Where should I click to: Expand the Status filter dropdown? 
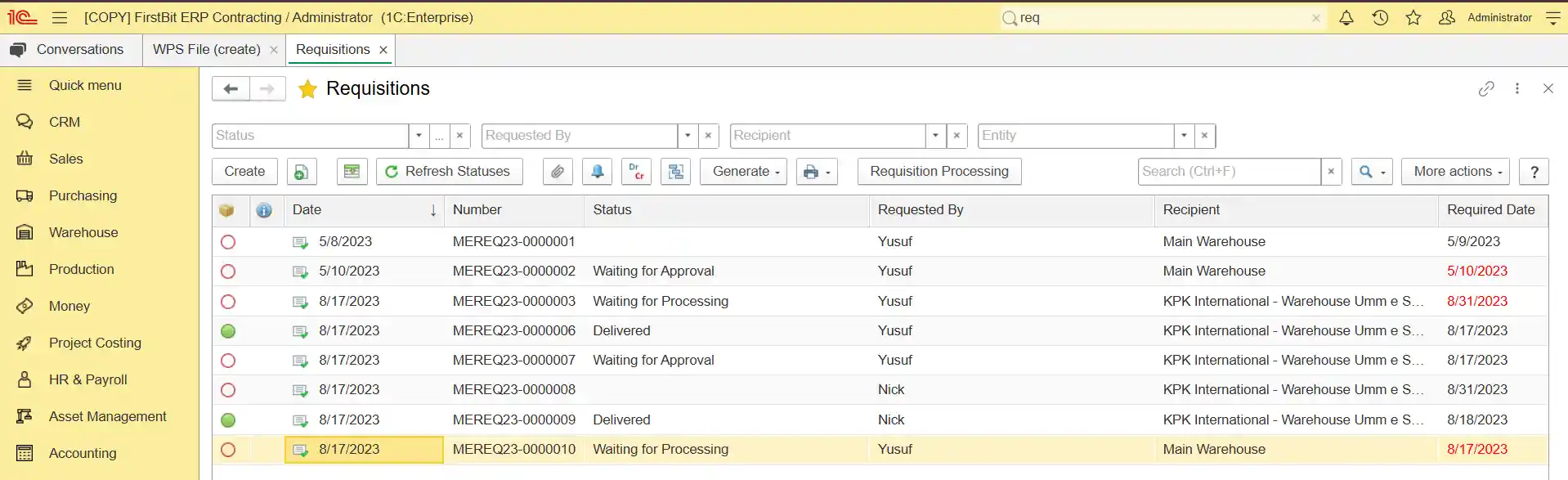point(419,136)
